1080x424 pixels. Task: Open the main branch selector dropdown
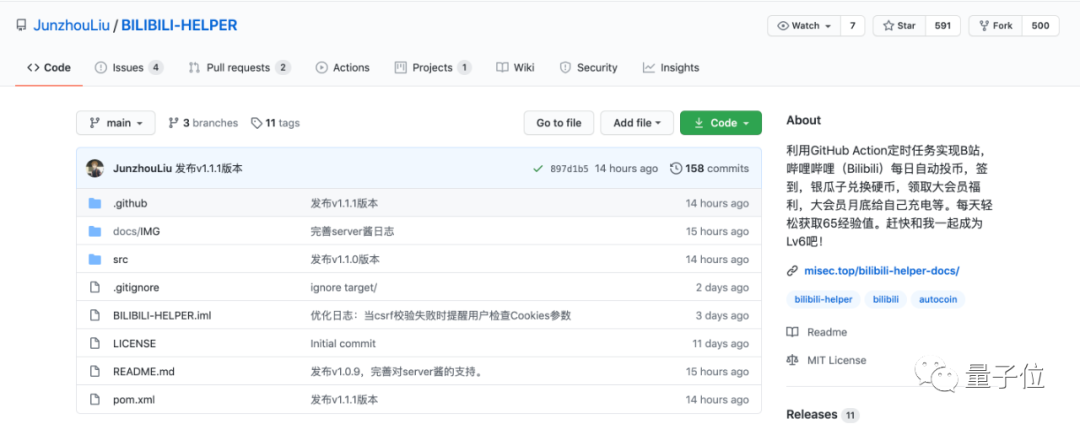116,123
